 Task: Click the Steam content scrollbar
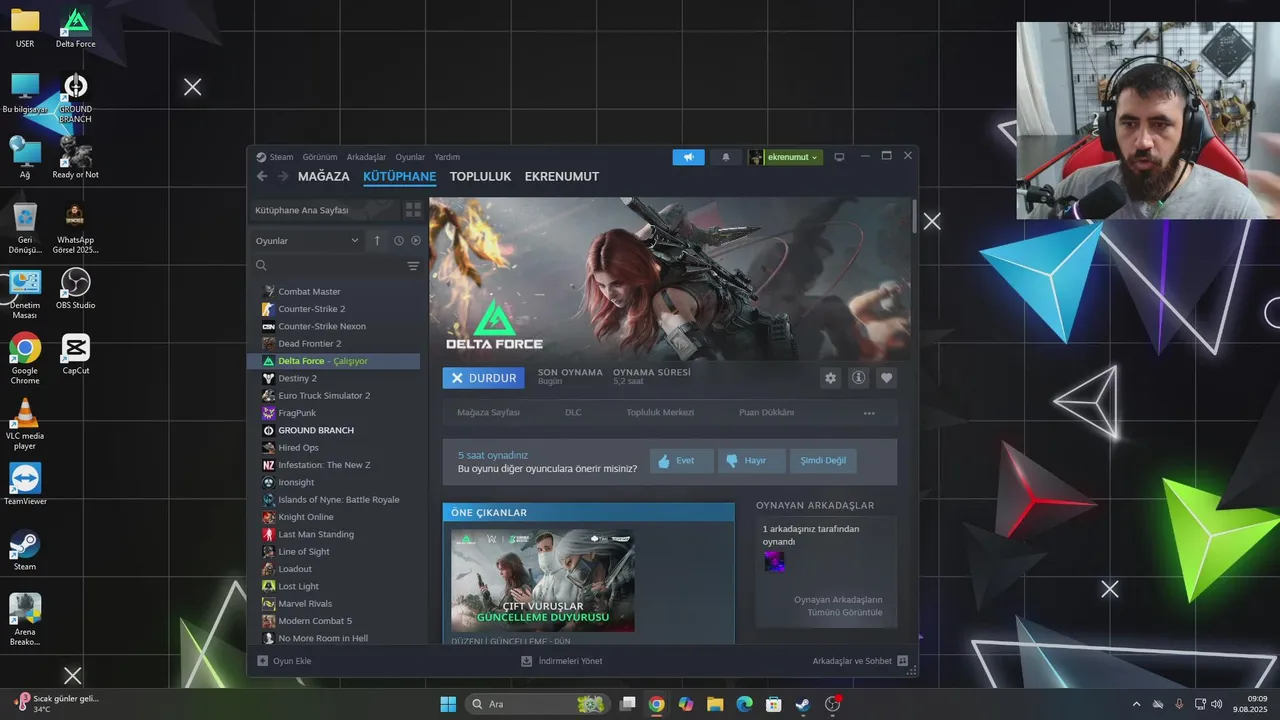click(x=914, y=216)
